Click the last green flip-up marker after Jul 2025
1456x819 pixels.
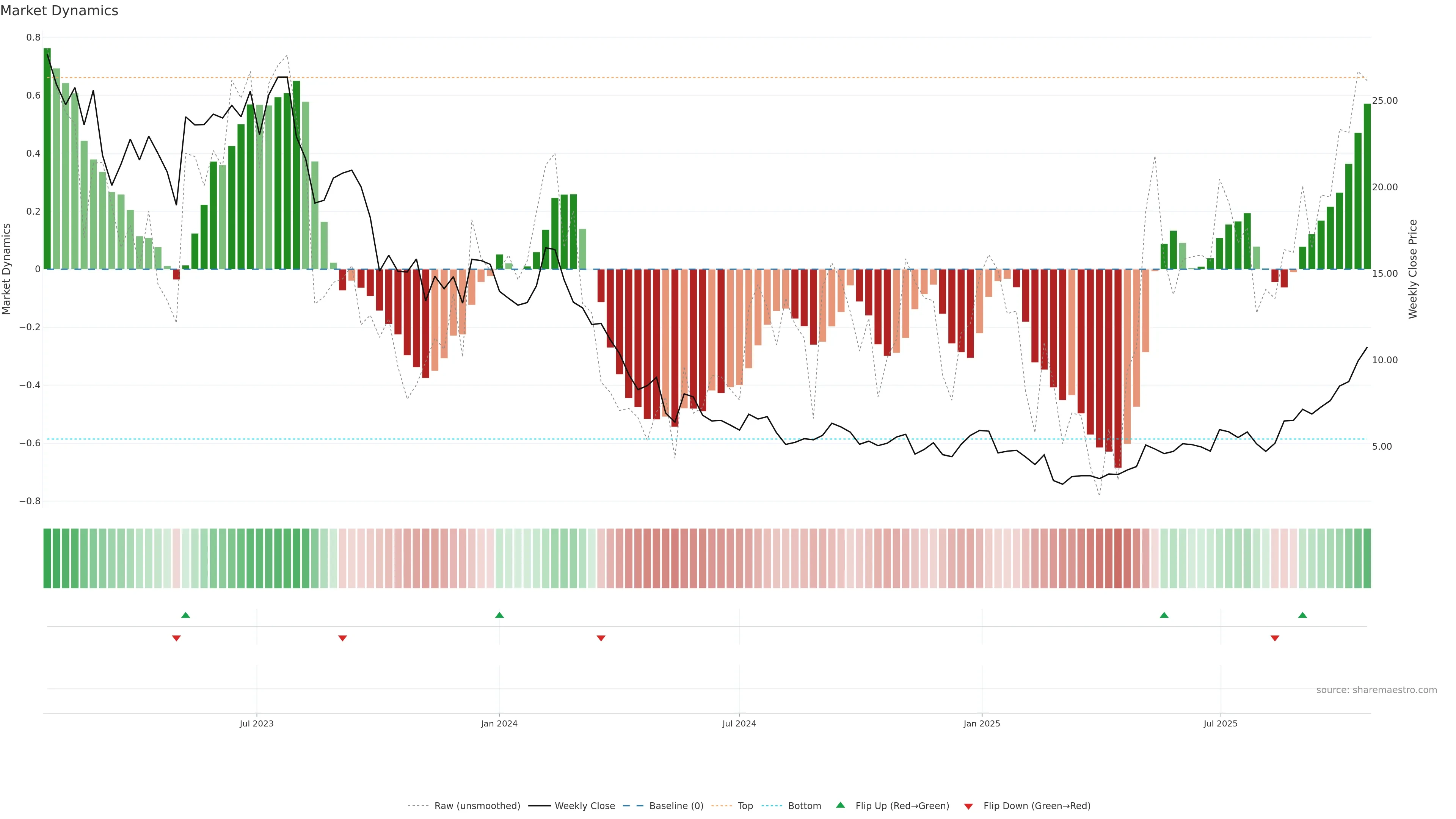tap(1302, 615)
